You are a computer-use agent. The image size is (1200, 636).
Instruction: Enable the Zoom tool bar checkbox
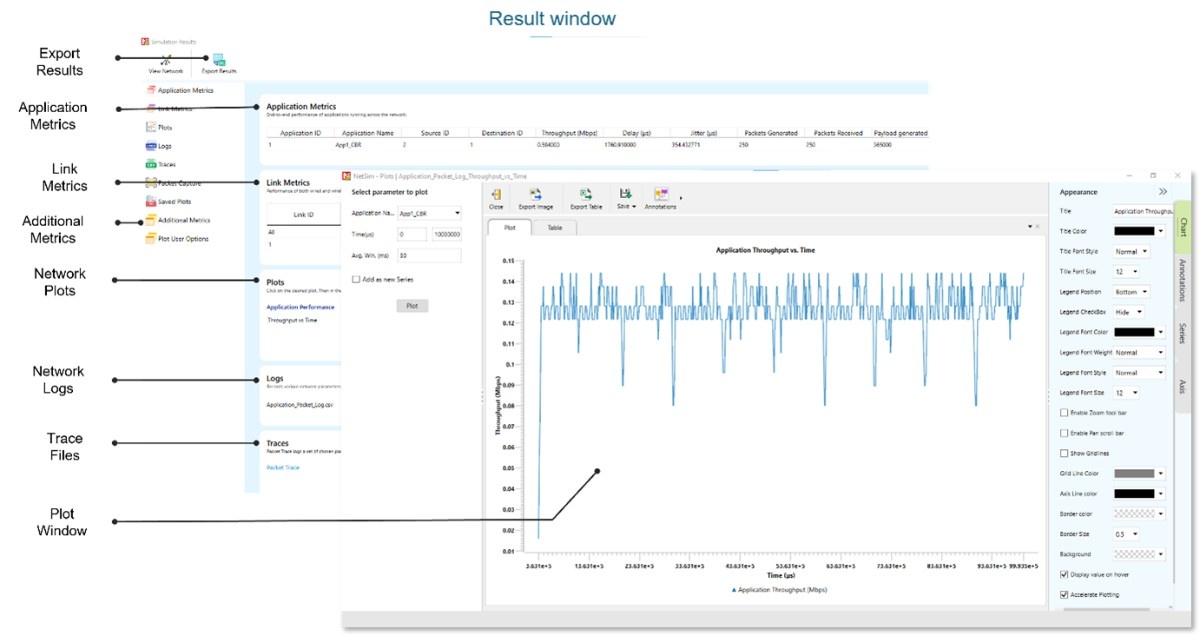1065,413
